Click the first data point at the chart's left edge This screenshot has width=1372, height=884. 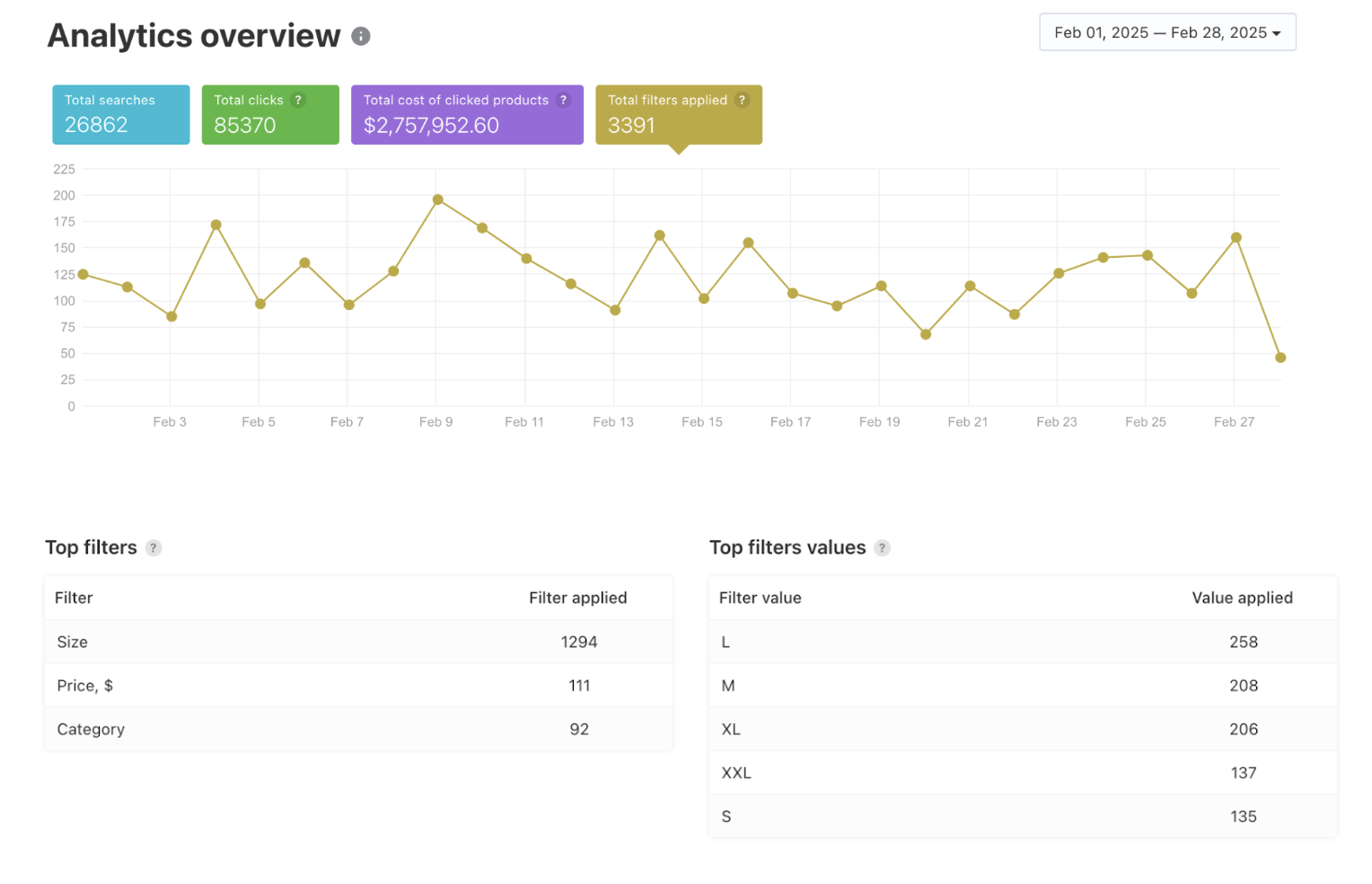click(x=84, y=274)
